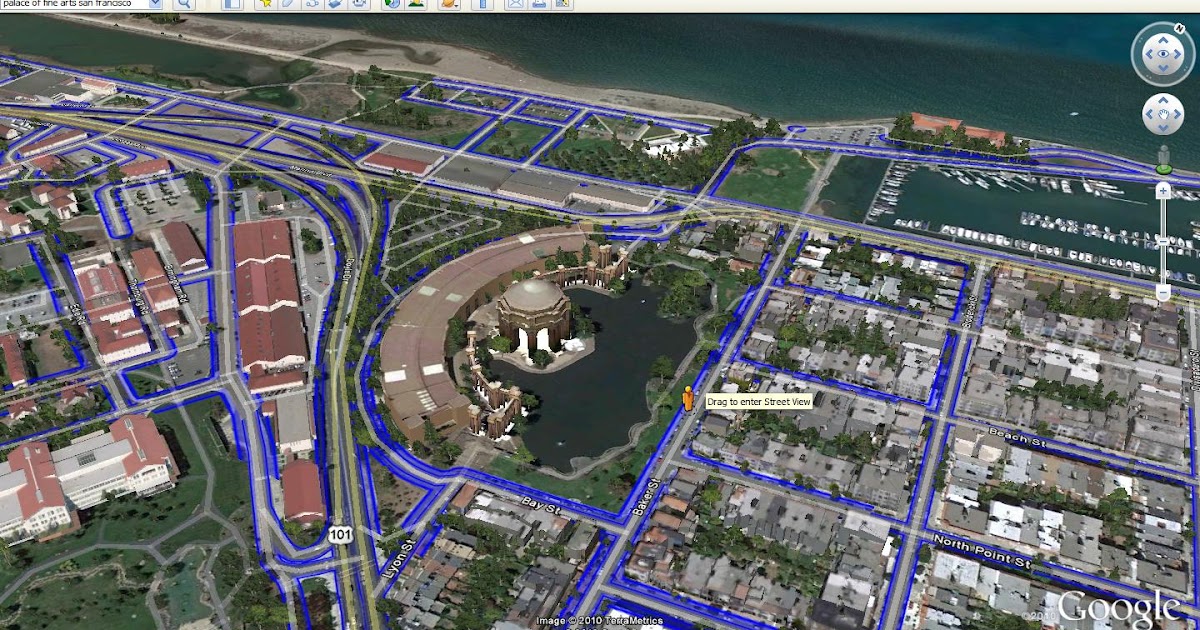Toggle sunlight across the landscape
This screenshot has height=630, width=1200.
pos(415,4)
